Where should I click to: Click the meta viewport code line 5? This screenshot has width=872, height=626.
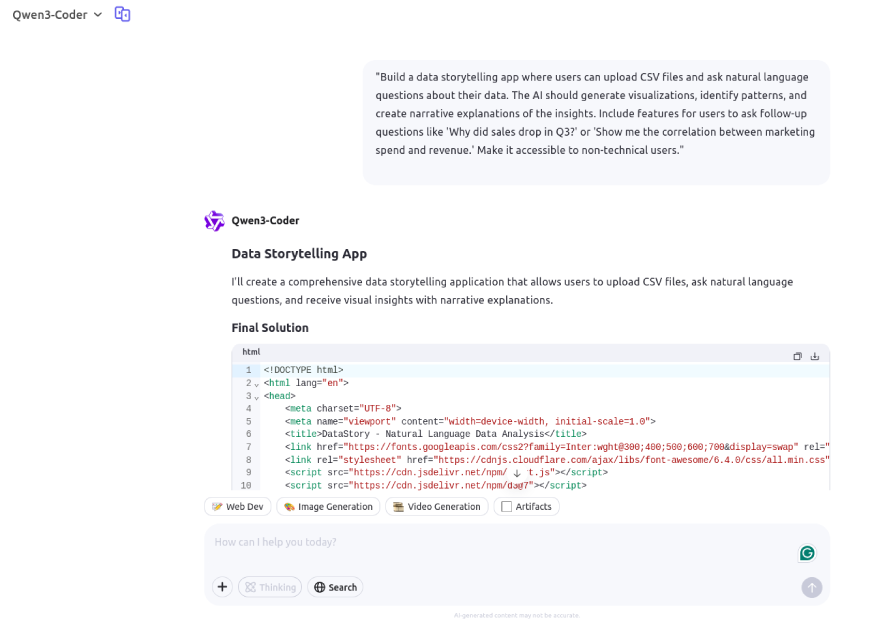tap(470, 421)
